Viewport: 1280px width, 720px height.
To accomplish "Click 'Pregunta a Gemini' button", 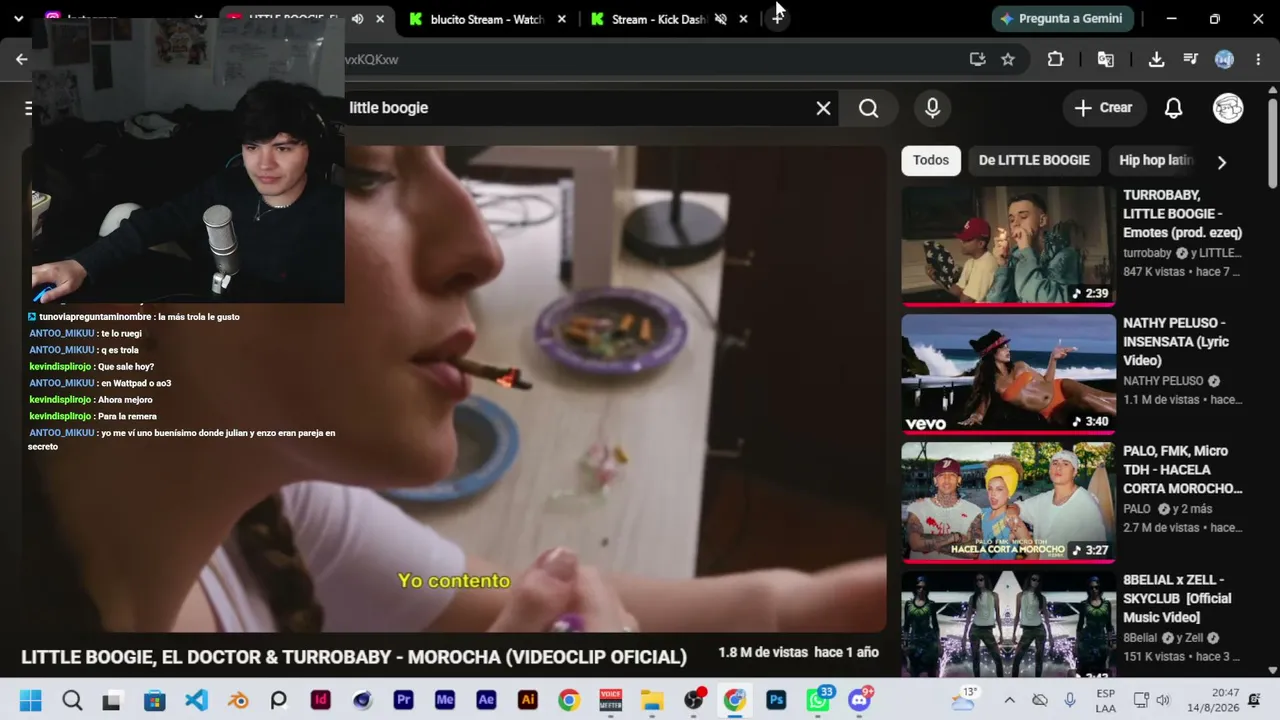I will coord(1061,19).
